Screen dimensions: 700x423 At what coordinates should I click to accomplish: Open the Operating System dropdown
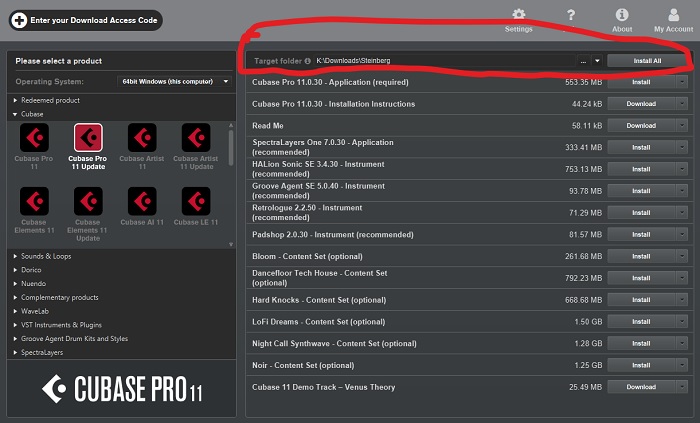coord(175,82)
